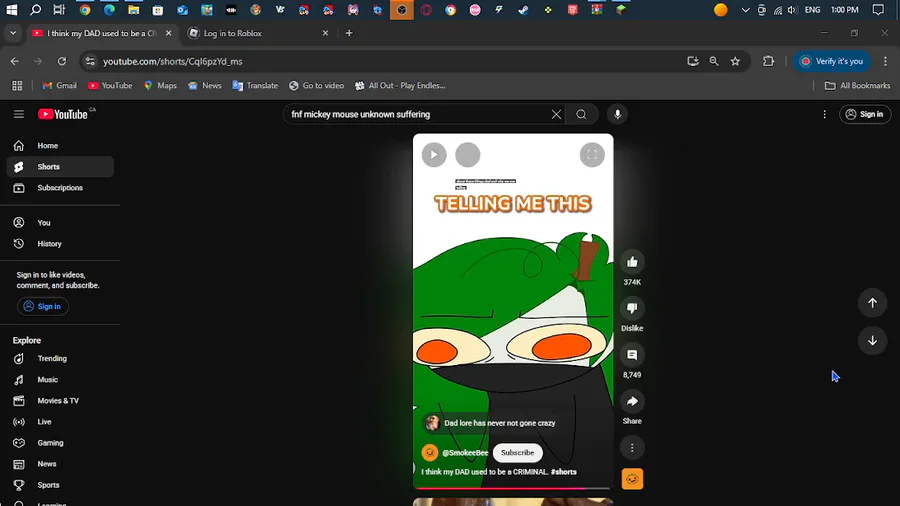The width and height of the screenshot is (900, 506).
Task: Open the YouTube guide hamburger menu
Action: point(18,114)
